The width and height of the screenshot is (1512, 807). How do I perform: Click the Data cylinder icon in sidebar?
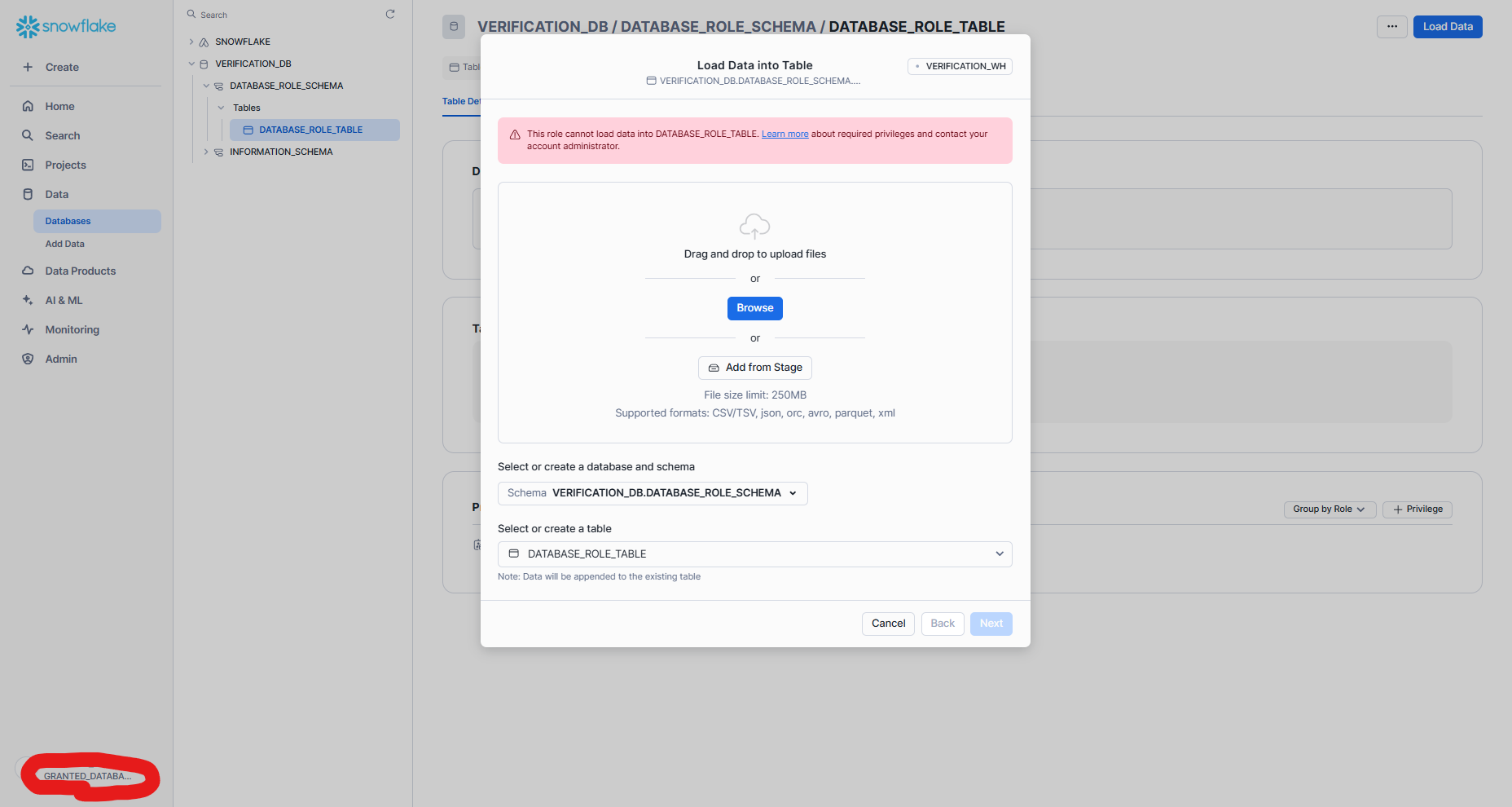tap(28, 194)
